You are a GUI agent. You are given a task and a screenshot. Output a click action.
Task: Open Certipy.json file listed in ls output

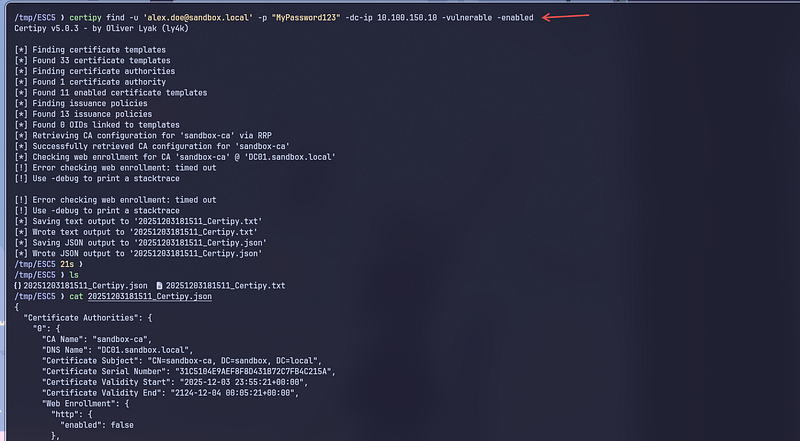point(86,286)
